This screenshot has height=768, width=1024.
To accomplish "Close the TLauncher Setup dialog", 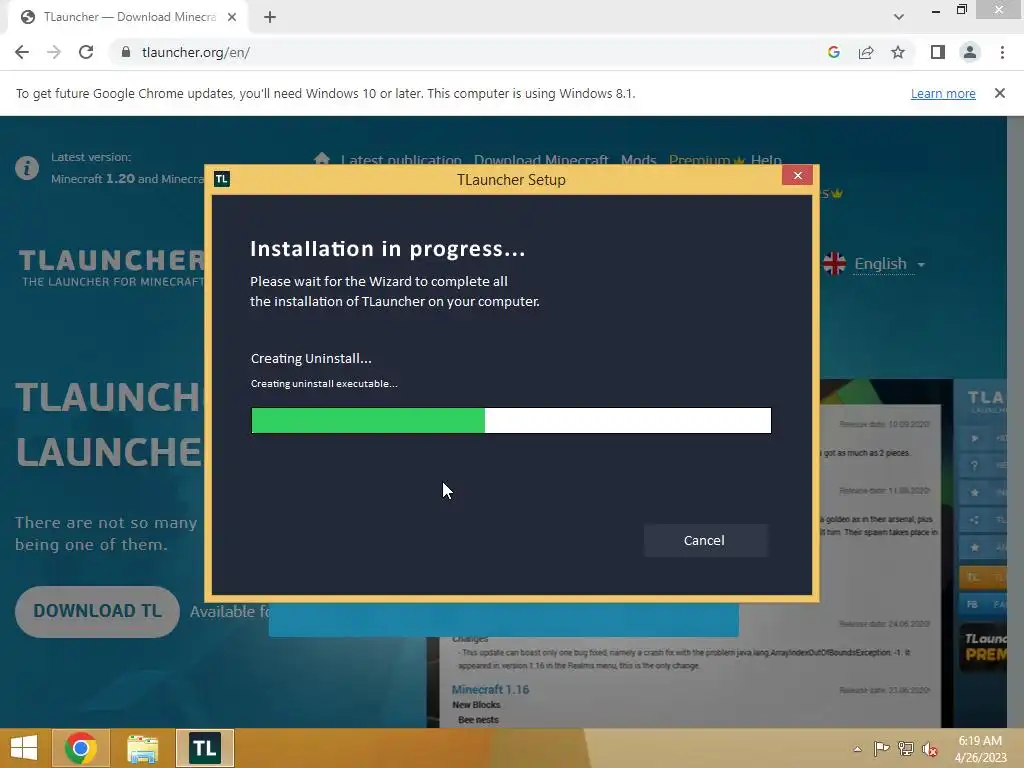I will 797,175.
